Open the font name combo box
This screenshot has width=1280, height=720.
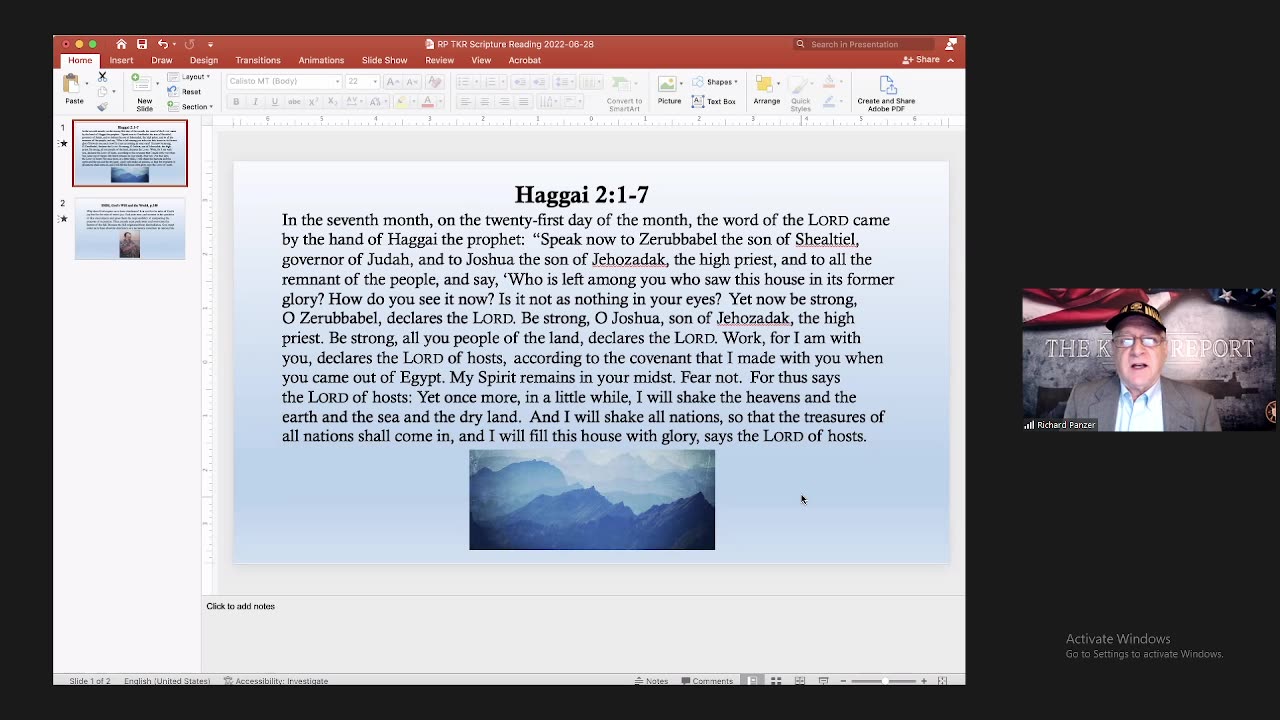pyautogui.click(x=284, y=81)
